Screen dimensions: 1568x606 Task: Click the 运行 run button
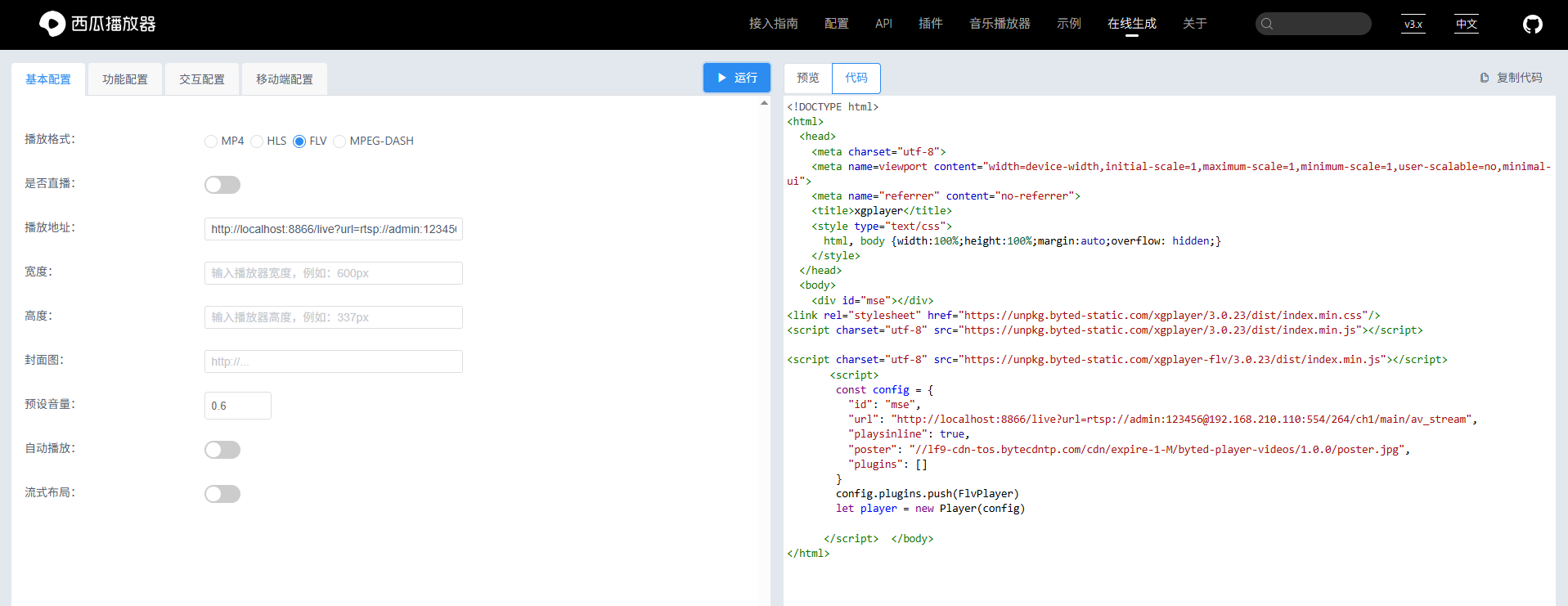pos(737,78)
